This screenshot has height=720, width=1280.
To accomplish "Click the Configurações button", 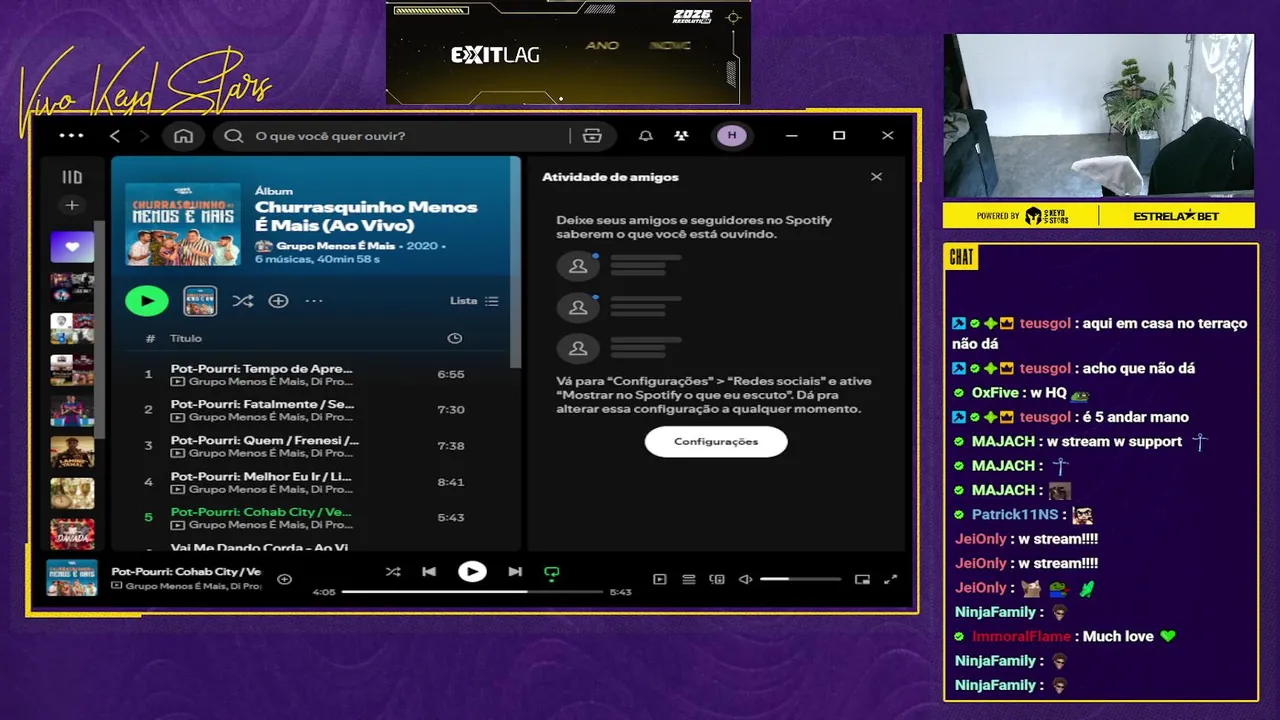I will pos(716,441).
